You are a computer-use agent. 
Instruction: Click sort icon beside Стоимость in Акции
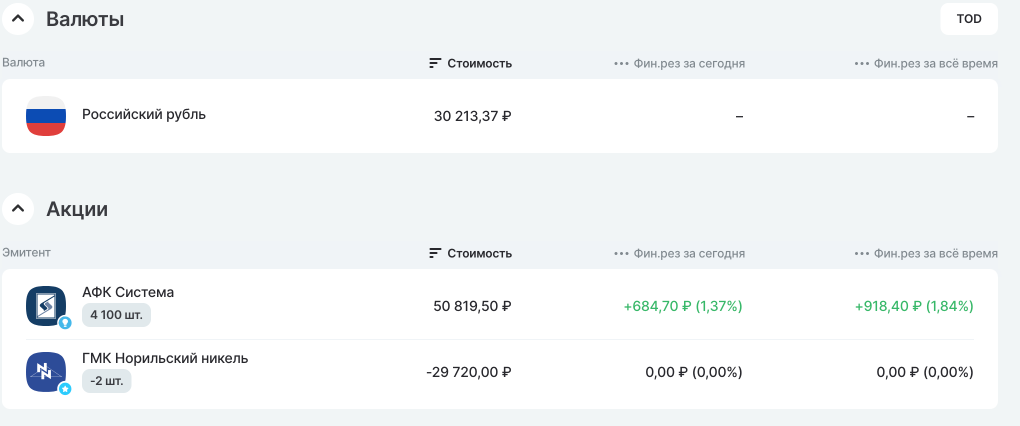point(435,253)
